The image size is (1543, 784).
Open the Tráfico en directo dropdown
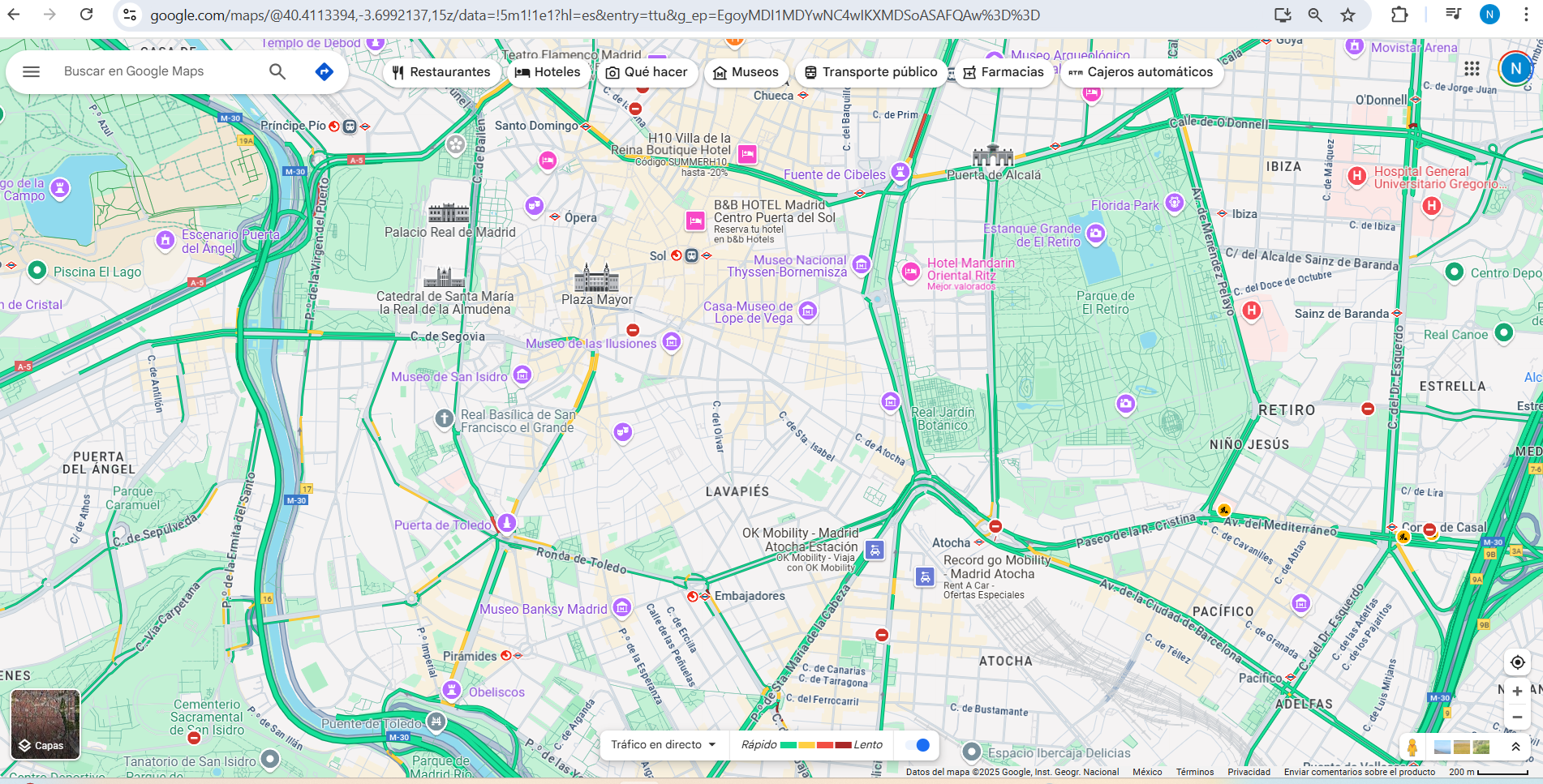click(x=664, y=745)
